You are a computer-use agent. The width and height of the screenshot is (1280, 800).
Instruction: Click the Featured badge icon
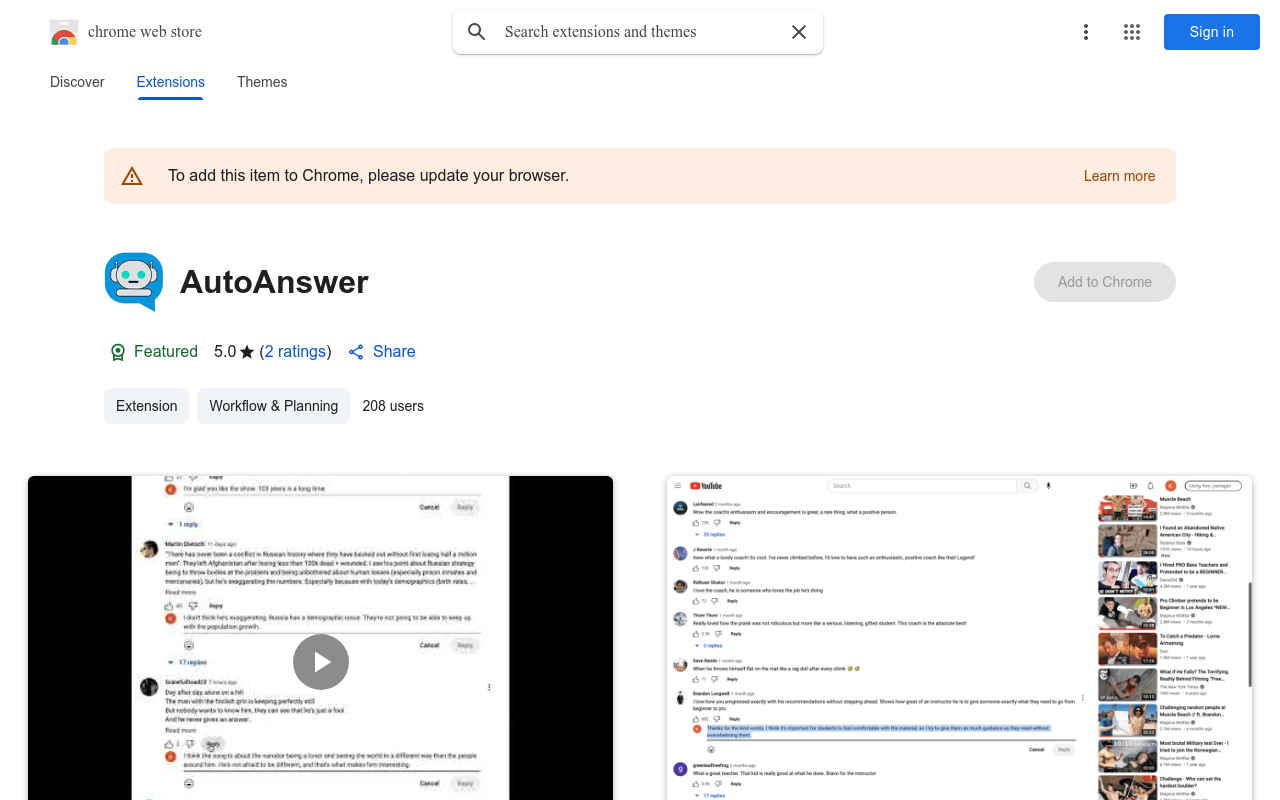(118, 352)
